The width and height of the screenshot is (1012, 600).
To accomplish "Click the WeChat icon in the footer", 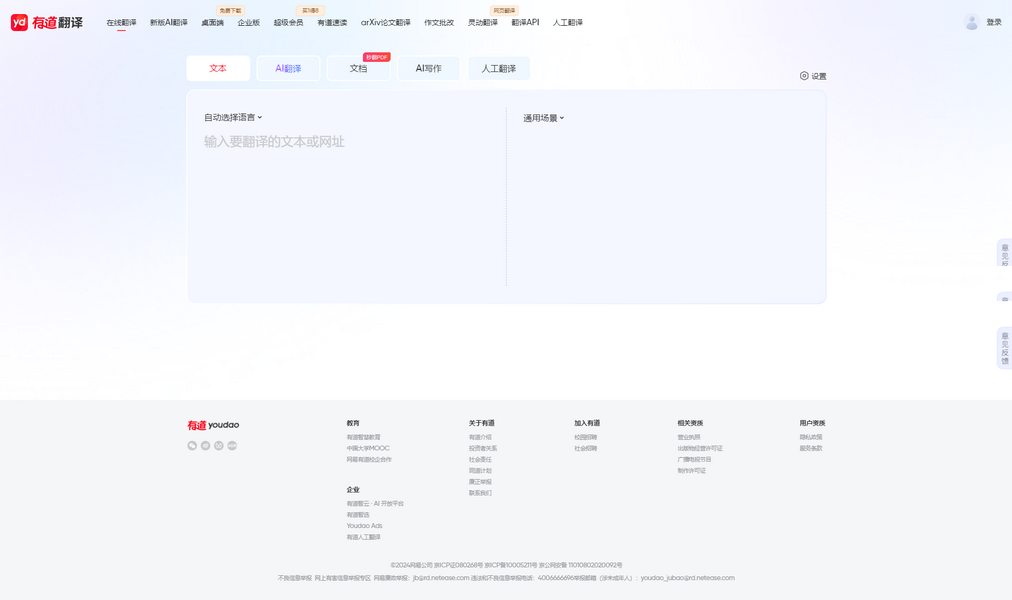I will pyautogui.click(x=192, y=446).
